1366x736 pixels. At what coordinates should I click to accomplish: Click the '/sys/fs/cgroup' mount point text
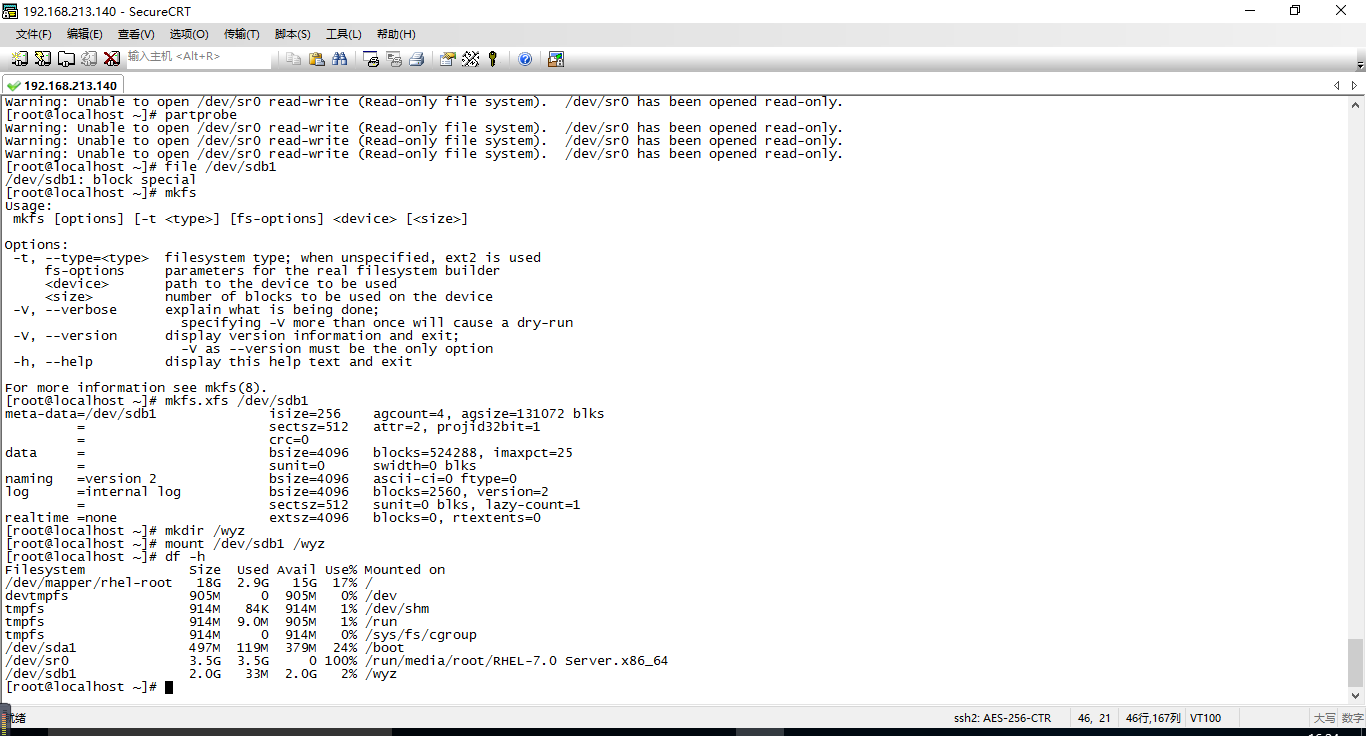[x=421, y=635]
